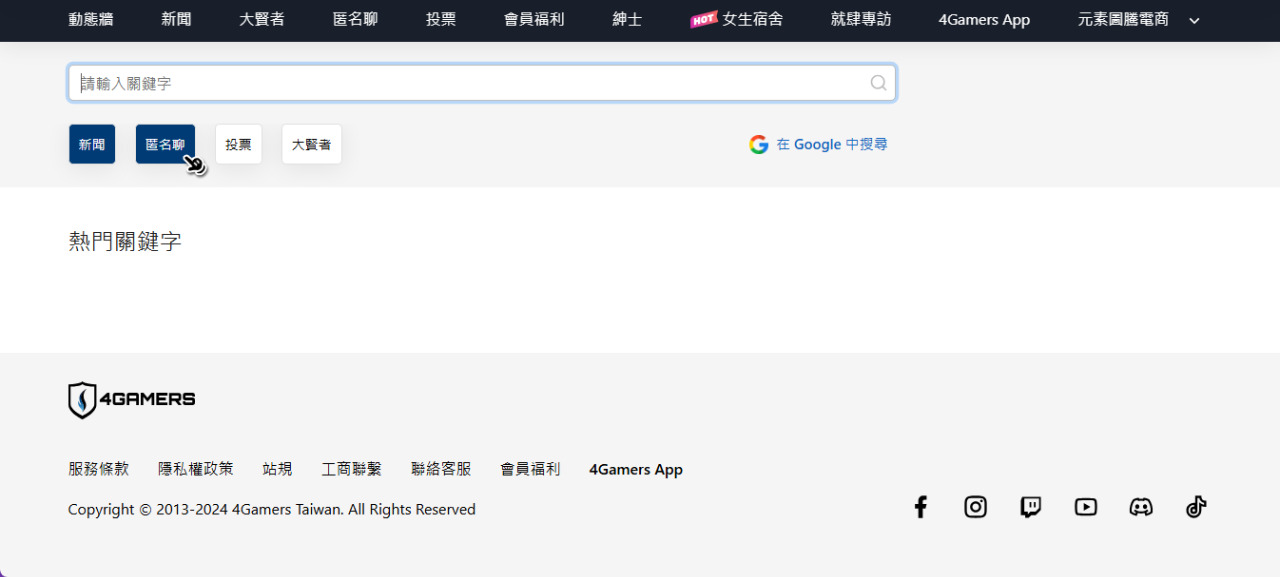Enable the 大賢者 search filter
Screen dimensions: 1280x577
[x=311, y=144]
